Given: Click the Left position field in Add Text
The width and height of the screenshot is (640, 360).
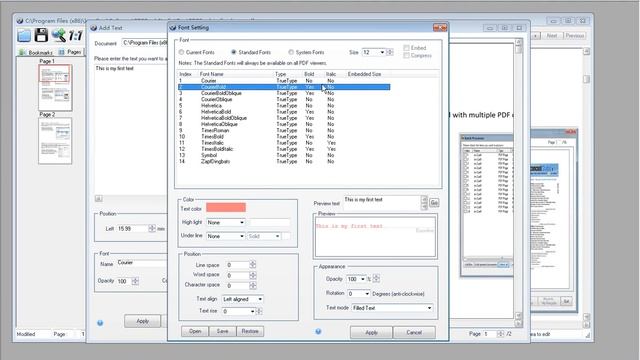Looking at the screenshot, I should (132, 229).
